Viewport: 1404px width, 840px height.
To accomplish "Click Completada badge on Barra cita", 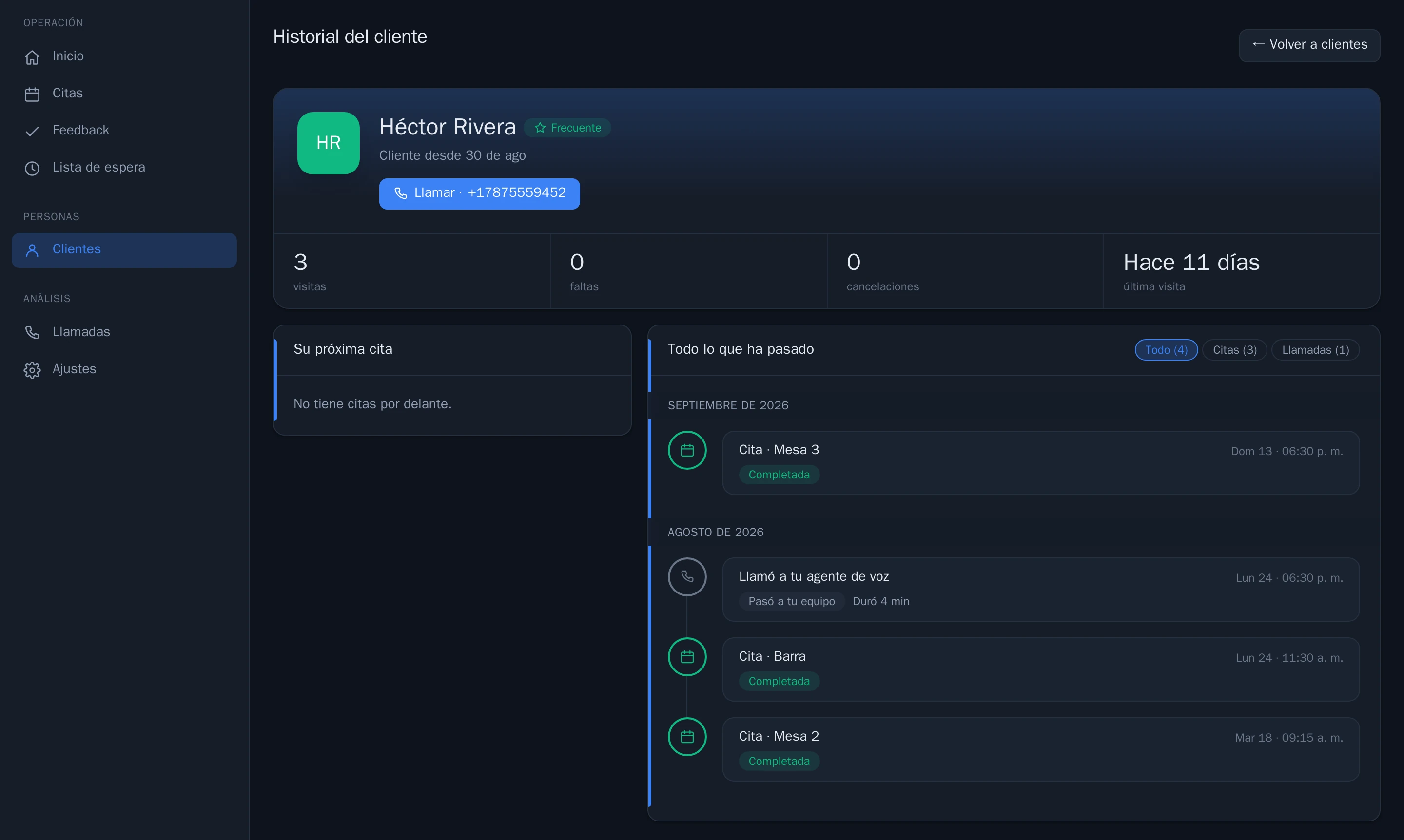I will pyautogui.click(x=779, y=682).
